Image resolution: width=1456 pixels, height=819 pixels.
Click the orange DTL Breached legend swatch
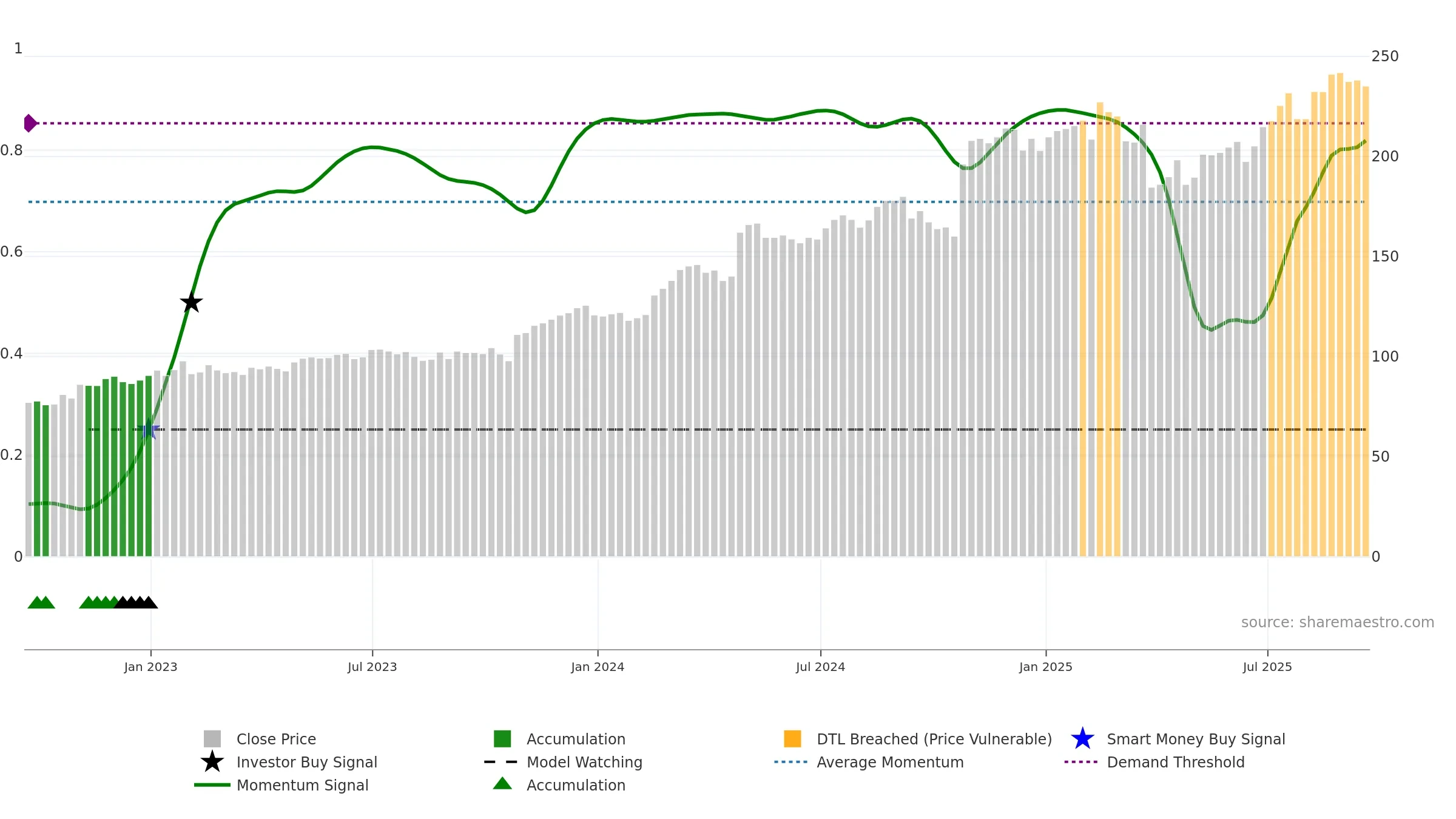[792, 739]
